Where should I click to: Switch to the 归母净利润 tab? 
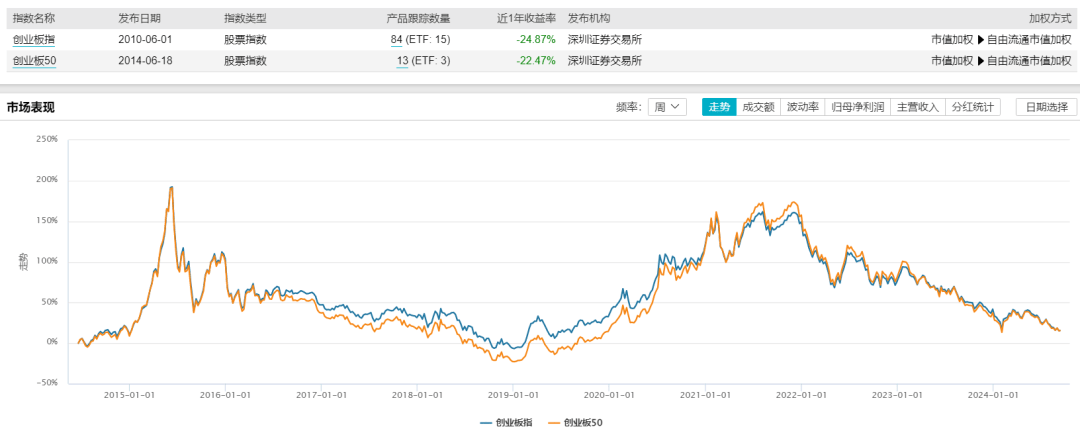pos(856,107)
